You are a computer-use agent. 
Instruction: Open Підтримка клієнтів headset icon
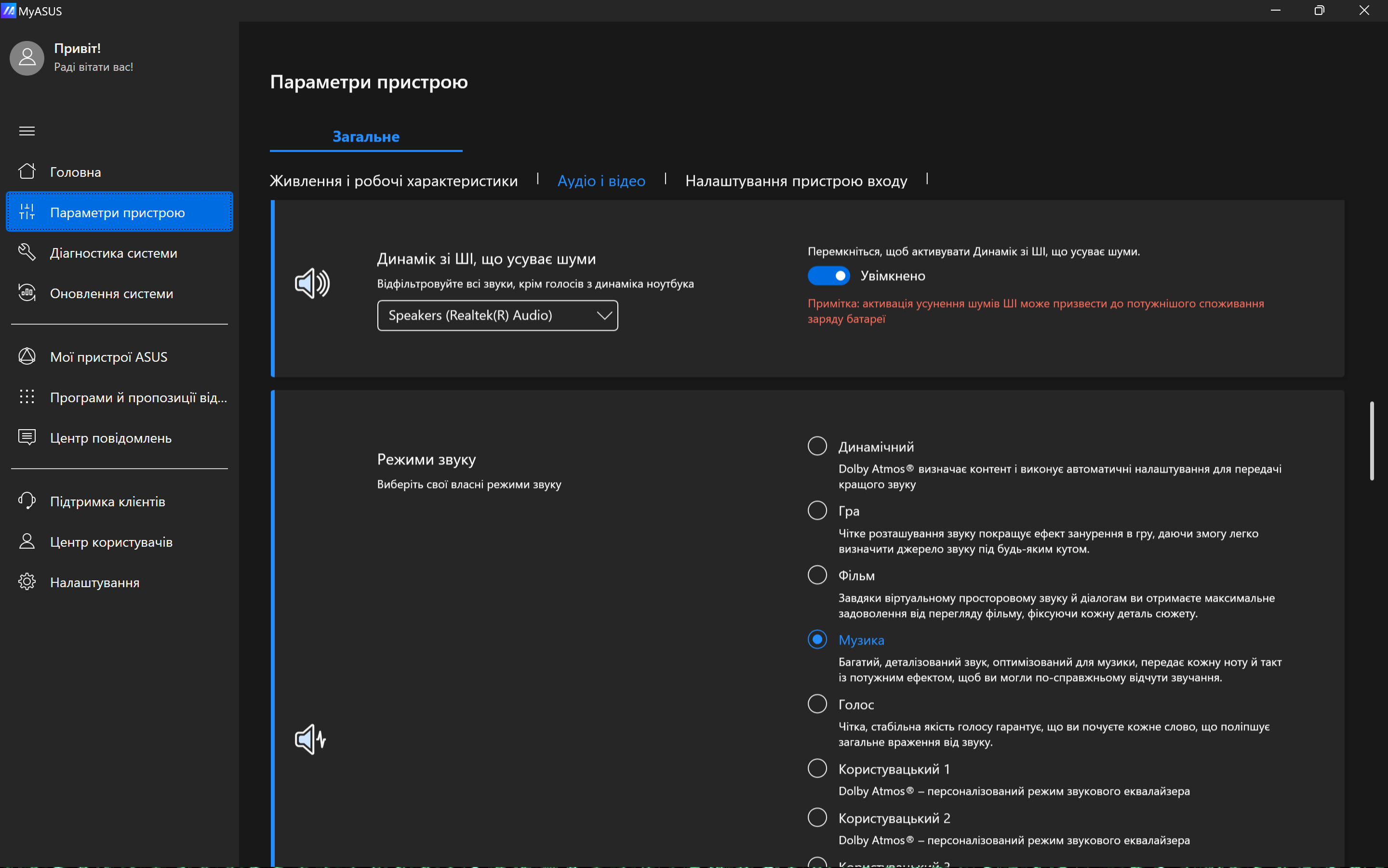pyautogui.click(x=27, y=501)
